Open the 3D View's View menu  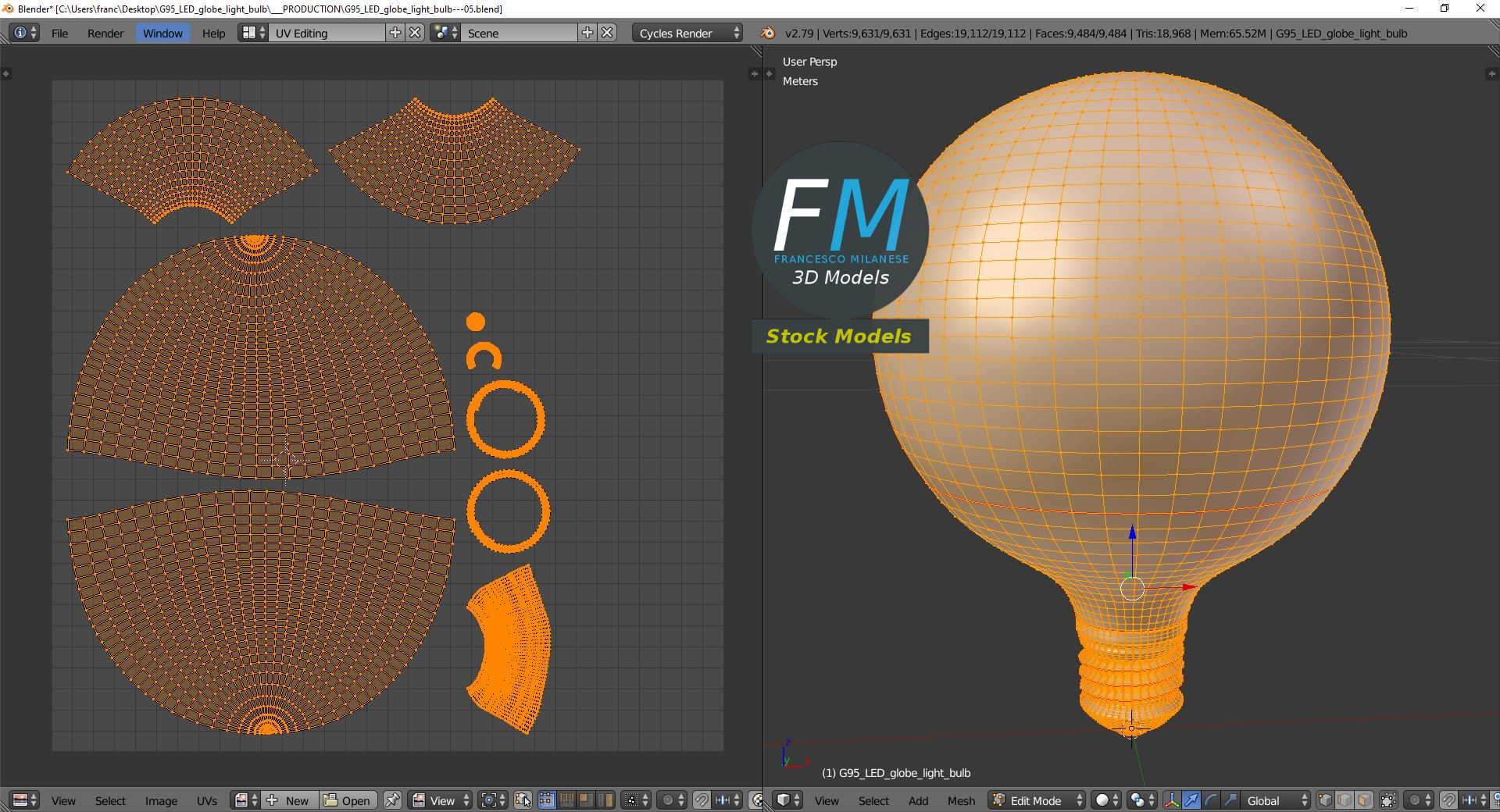point(827,800)
